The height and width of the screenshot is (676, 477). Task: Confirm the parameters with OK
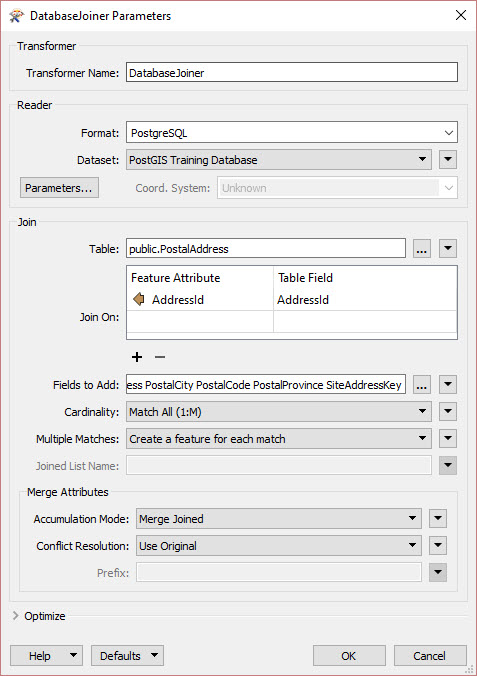pos(349,656)
